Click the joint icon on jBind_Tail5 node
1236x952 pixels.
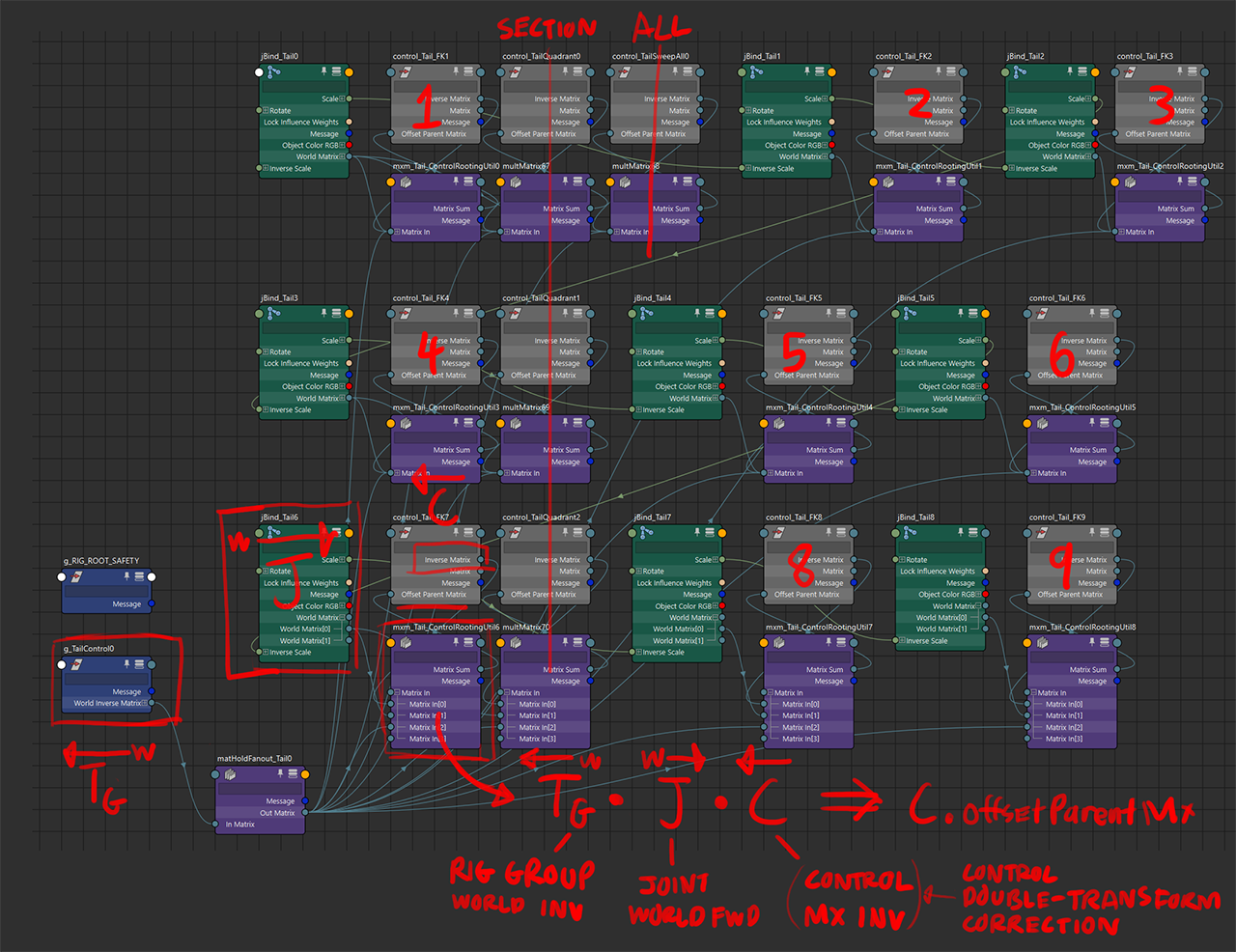point(911,314)
